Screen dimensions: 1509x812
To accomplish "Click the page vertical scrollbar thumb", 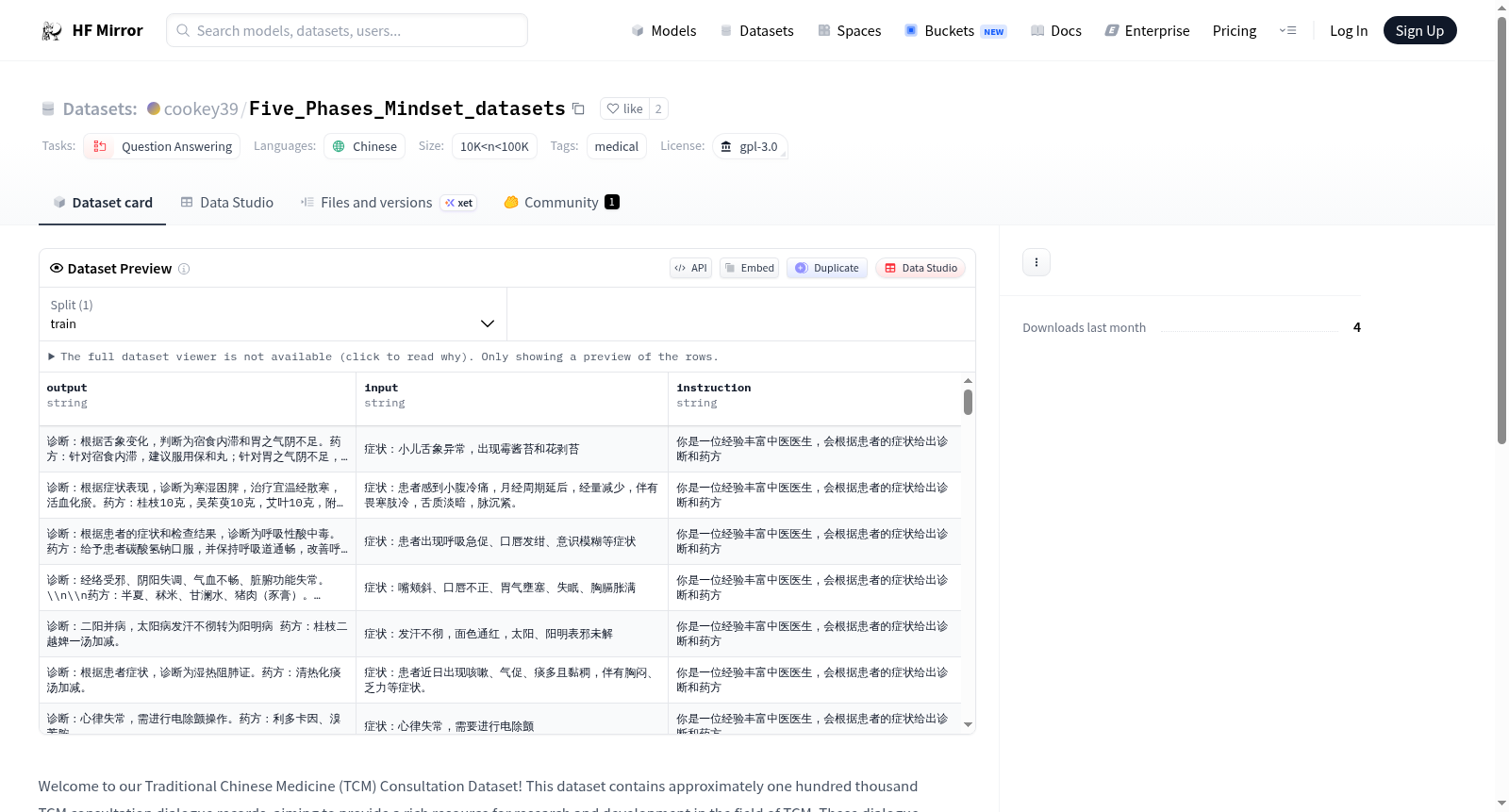I will click(1502, 229).
